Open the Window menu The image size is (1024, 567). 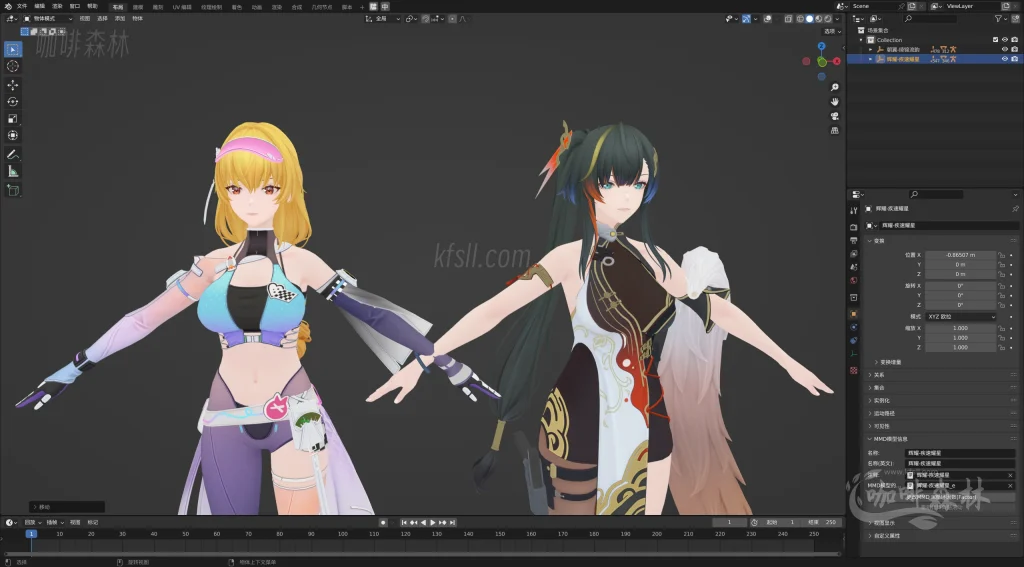75,7
